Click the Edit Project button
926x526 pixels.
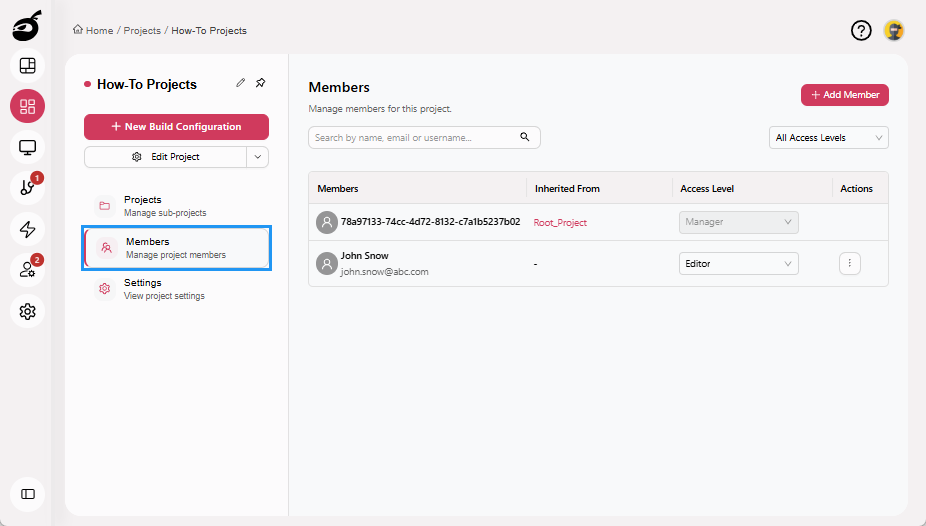[165, 157]
